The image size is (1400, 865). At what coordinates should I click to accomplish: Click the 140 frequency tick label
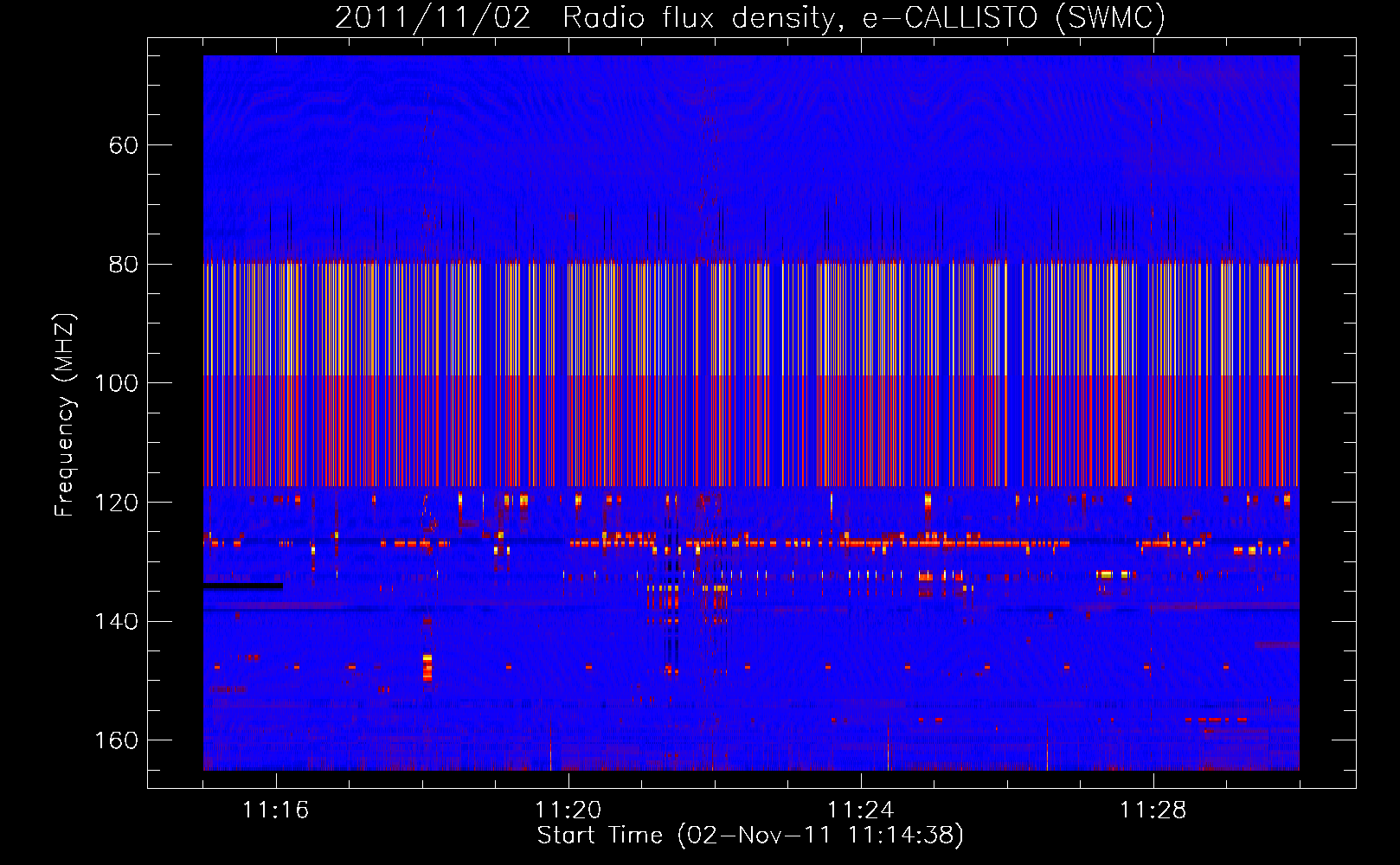point(117,622)
